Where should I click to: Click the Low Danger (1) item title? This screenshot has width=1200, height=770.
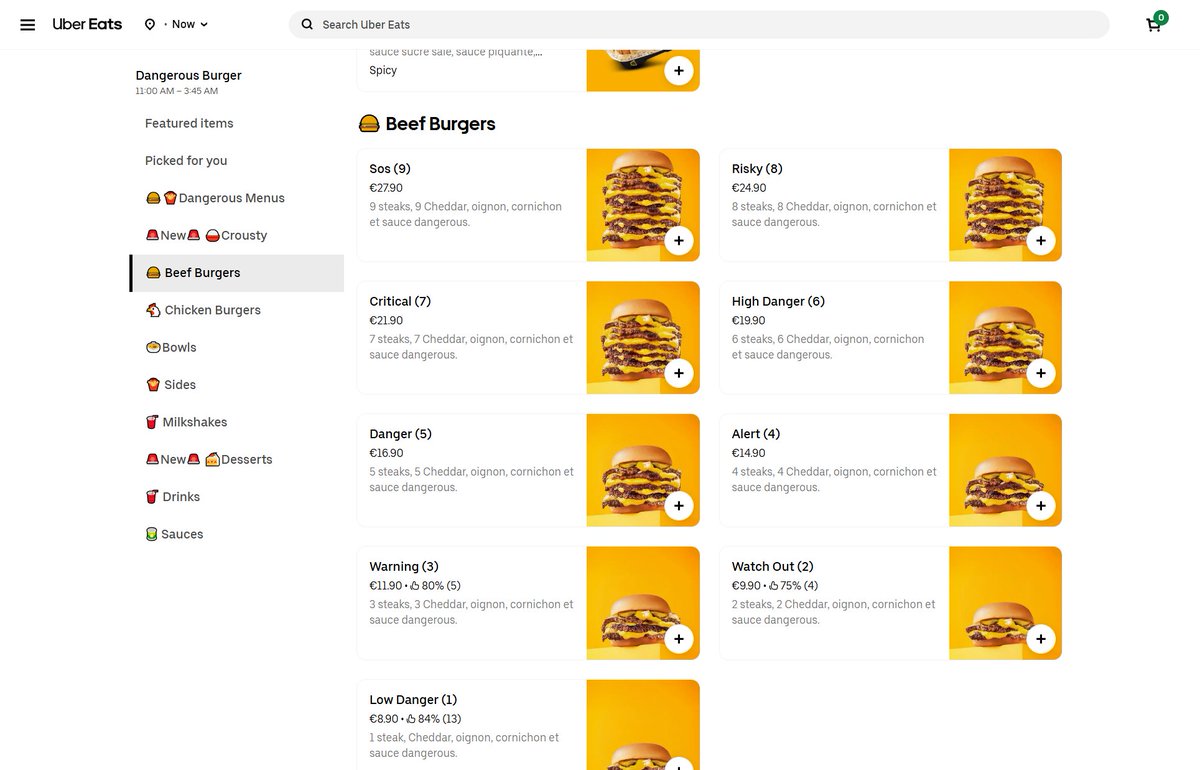click(x=413, y=700)
